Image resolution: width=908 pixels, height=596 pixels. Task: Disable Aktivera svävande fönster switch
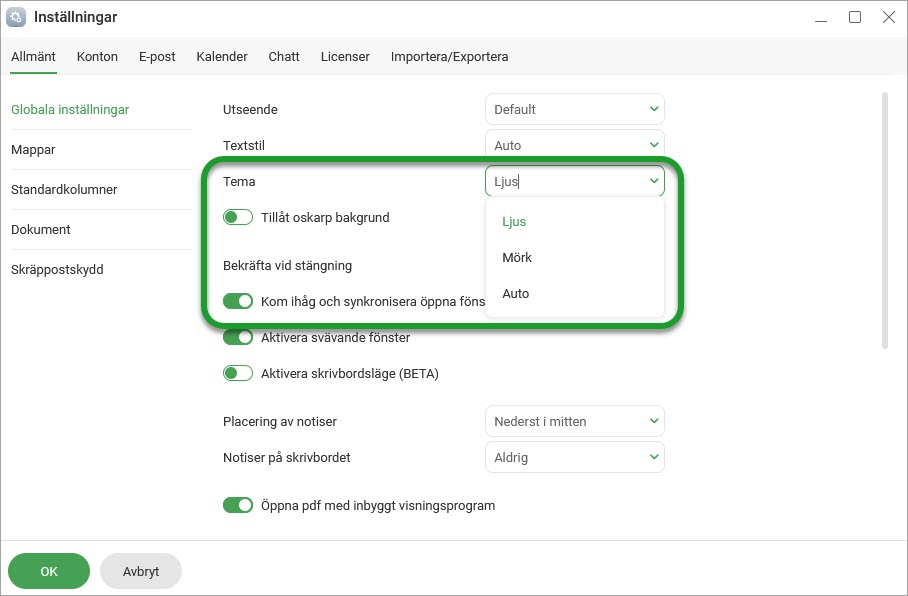click(238, 337)
